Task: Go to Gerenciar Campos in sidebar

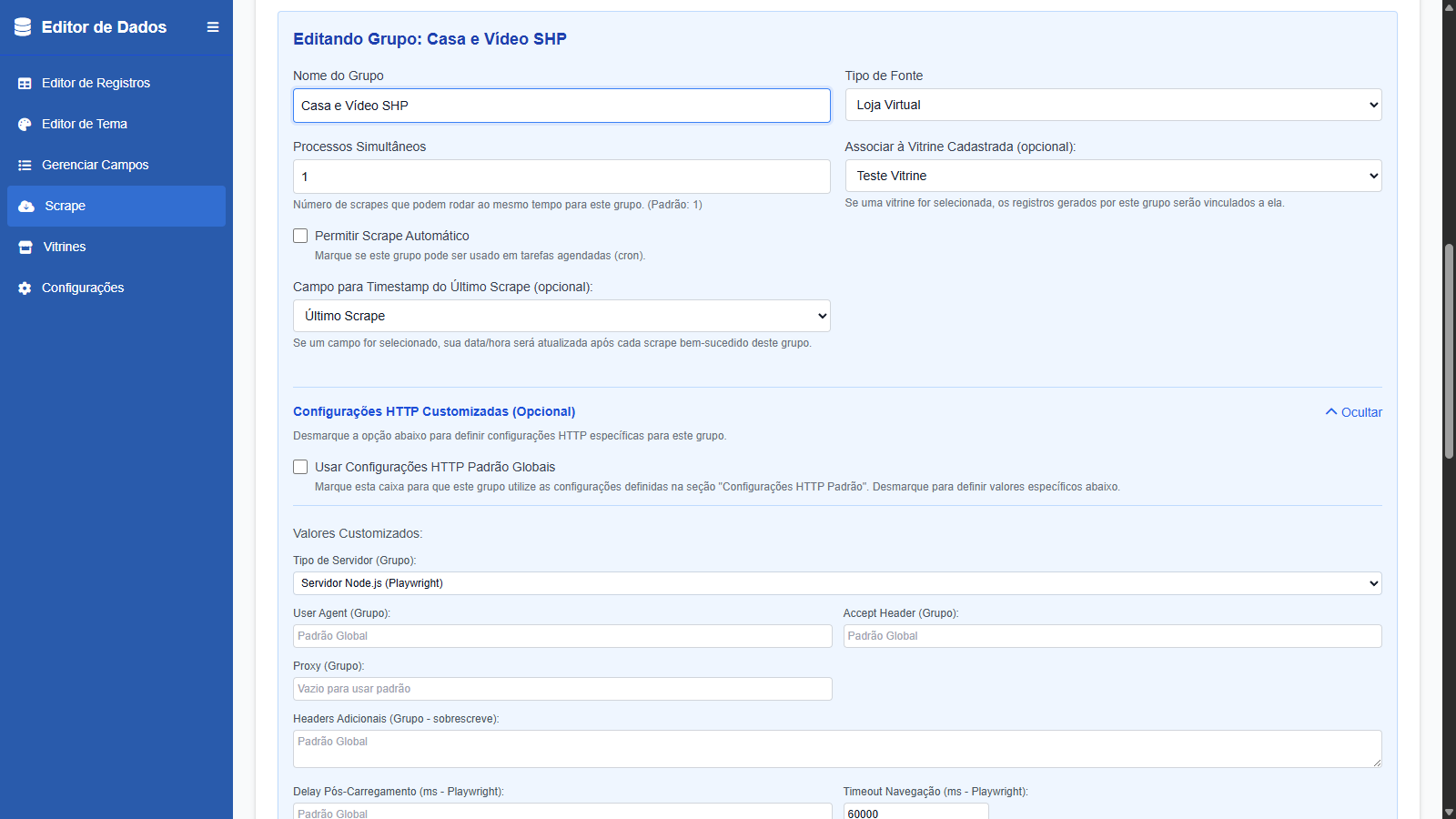Action: tap(95, 165)
